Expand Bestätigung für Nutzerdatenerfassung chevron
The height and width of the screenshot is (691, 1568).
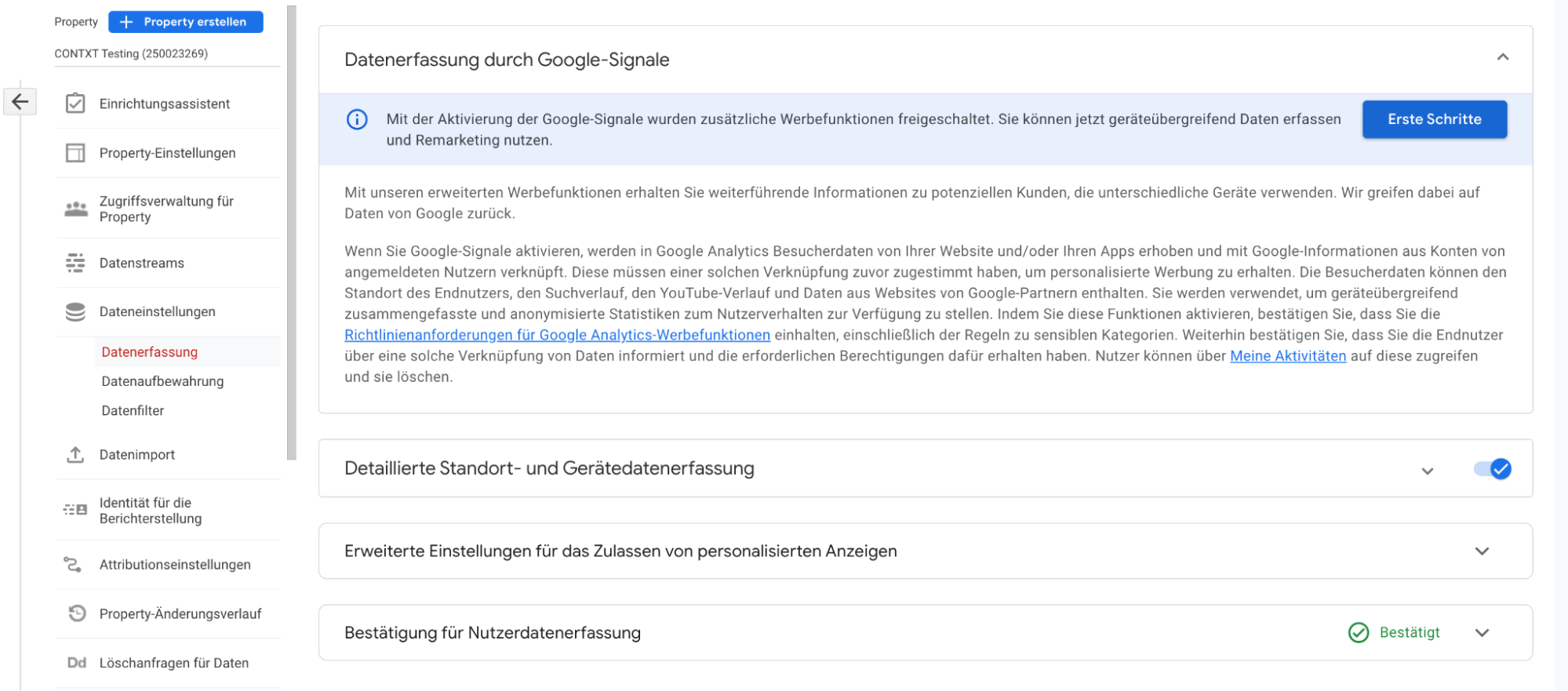tap(1482, 633)
